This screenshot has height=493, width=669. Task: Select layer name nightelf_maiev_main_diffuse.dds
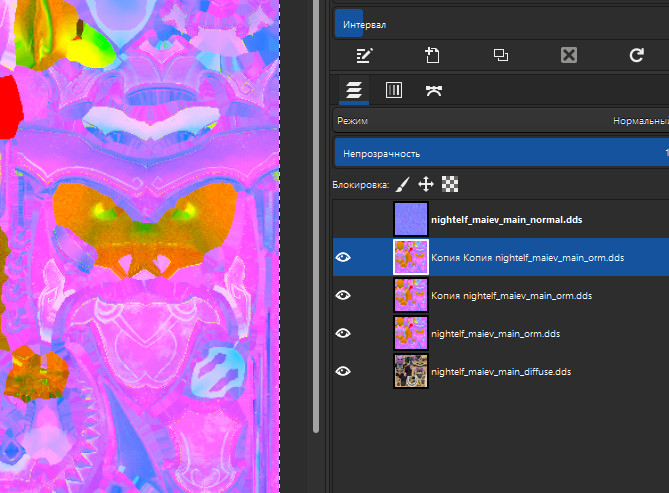pyautogui.click(x=501, y=372)
